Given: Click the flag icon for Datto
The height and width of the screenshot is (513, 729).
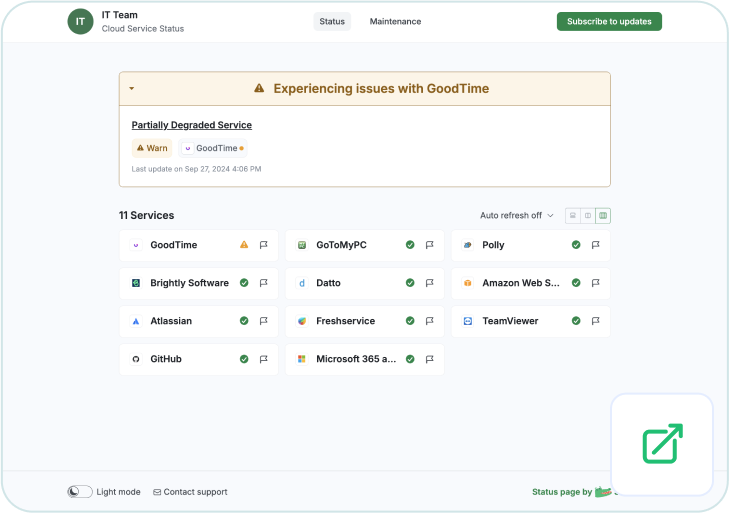Looking at the screenshot, I should pyautogui.click(x=430, y=283).
